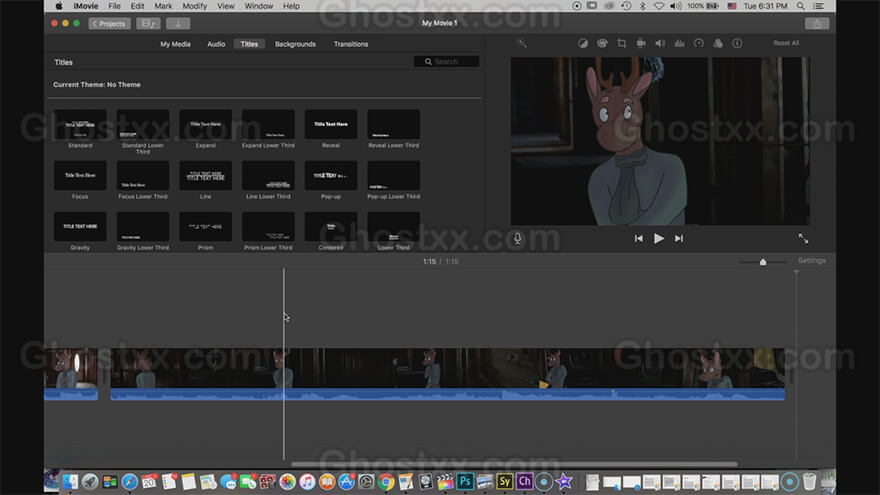Go back to Projects
This screenshot has width=880, height=495.
click(109, 24)
